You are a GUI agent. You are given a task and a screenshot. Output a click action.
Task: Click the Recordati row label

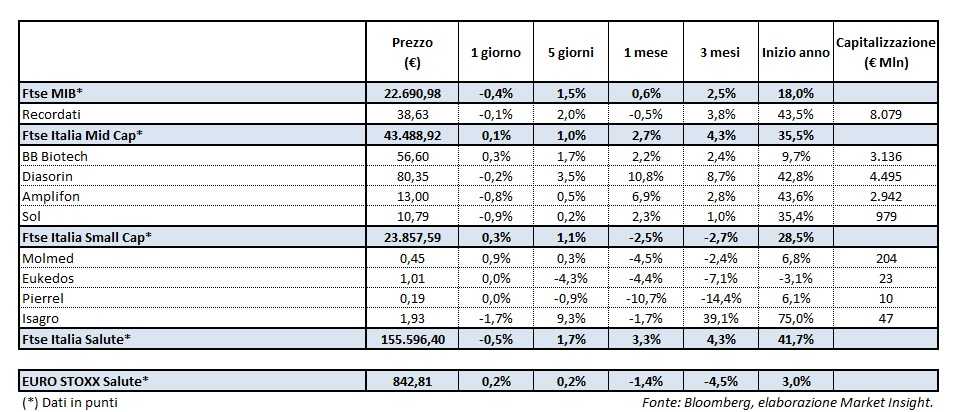tap(51, 114)
